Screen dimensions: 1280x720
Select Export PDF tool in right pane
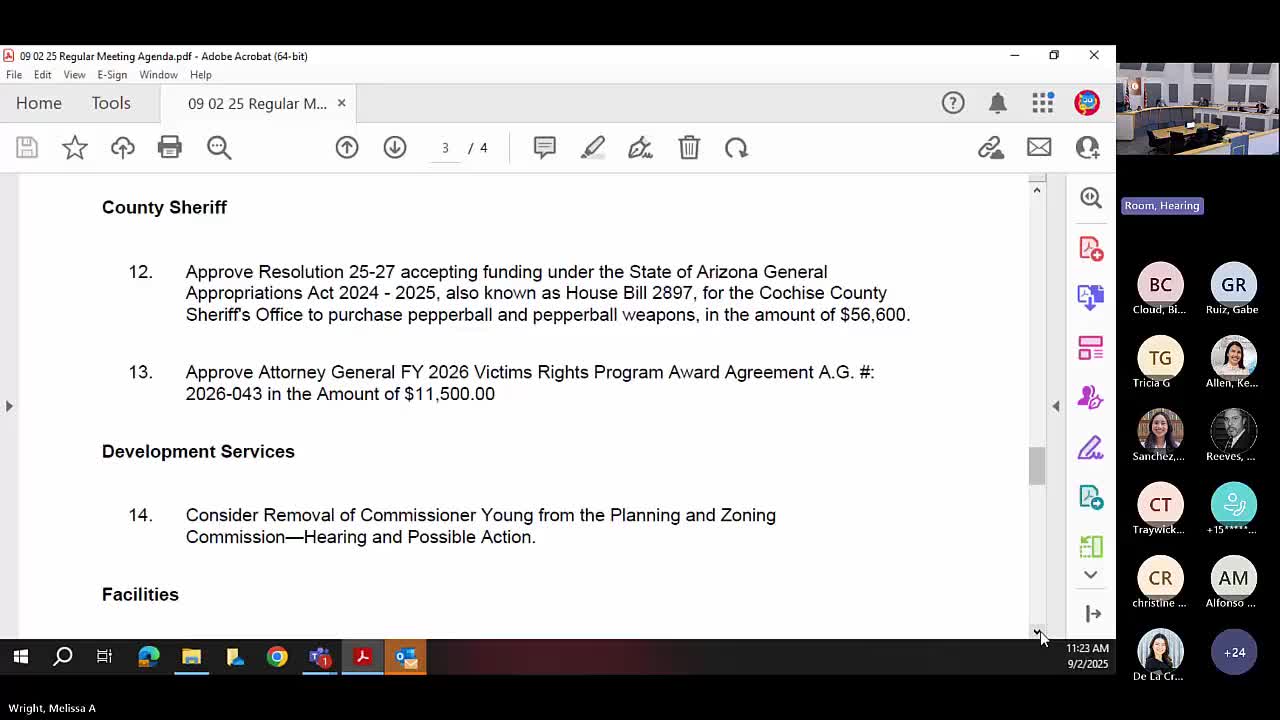point(1091,297)
